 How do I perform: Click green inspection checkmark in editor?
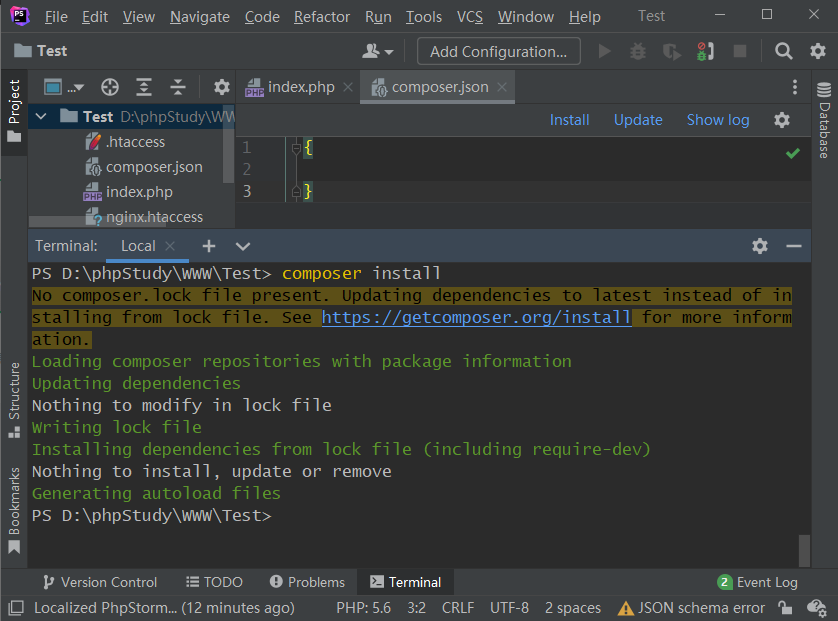pyautogui.click(x=793, y=154)
